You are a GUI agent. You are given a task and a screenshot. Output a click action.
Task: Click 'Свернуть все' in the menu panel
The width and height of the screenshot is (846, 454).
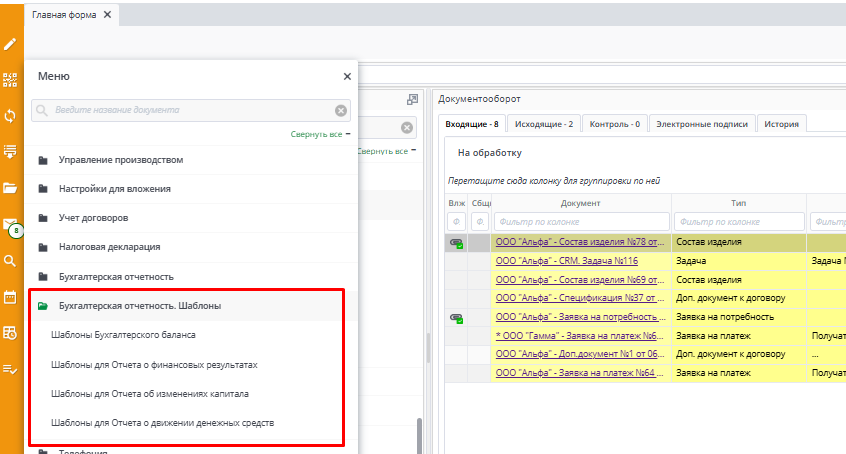coord(317,133)
